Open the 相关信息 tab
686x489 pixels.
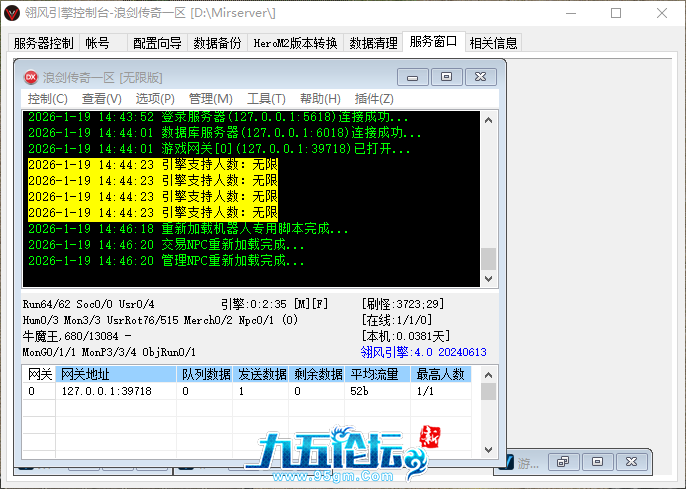point(494,43)
